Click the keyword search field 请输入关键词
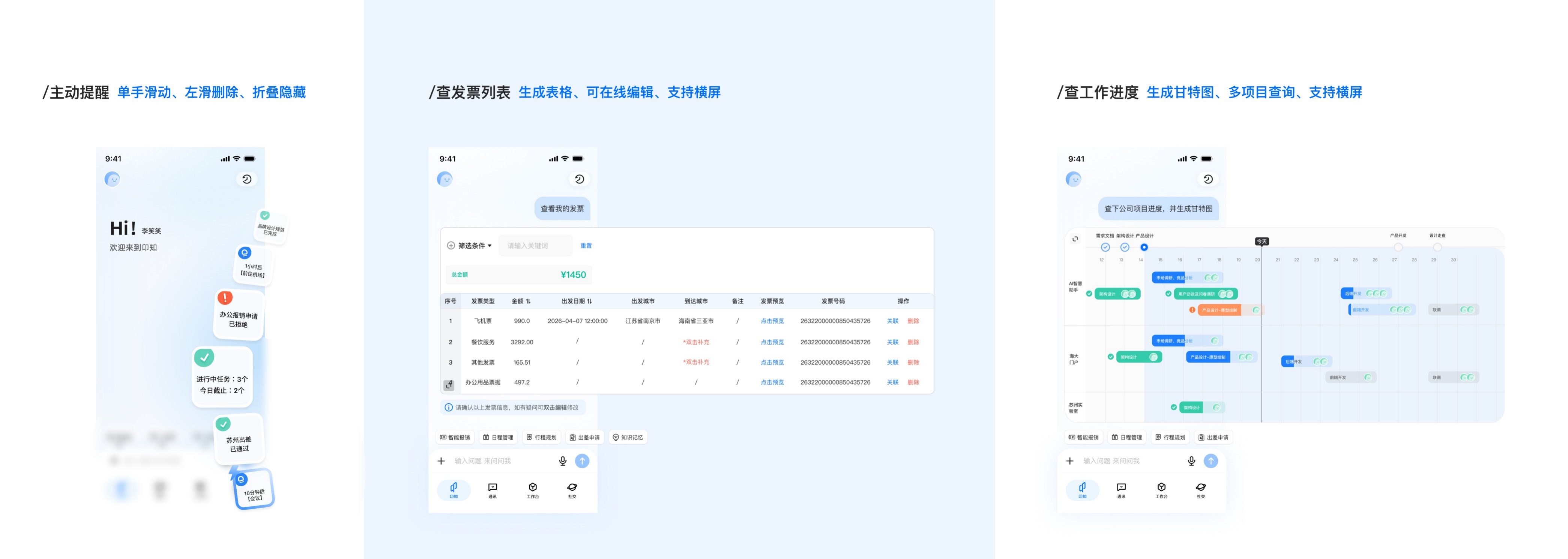The width and height of the screenshot is (1568, 559). tap(536, 246)
